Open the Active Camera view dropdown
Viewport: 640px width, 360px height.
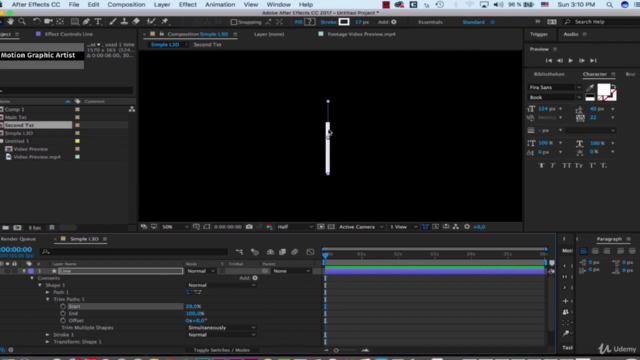361,227
